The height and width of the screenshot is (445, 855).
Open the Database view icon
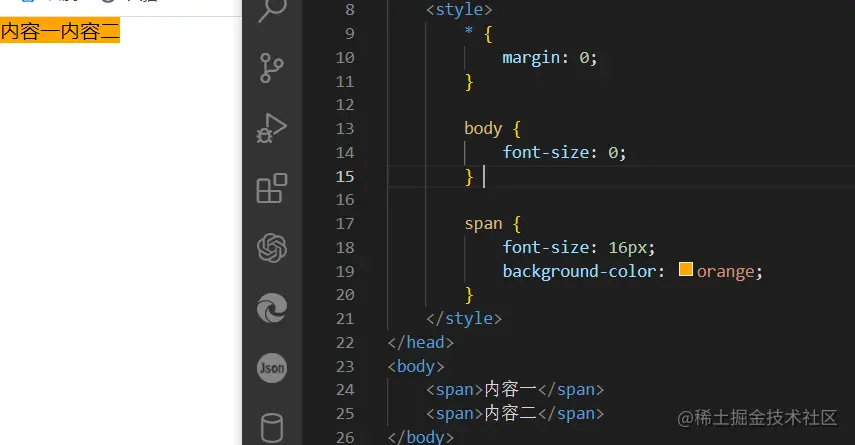272,428
